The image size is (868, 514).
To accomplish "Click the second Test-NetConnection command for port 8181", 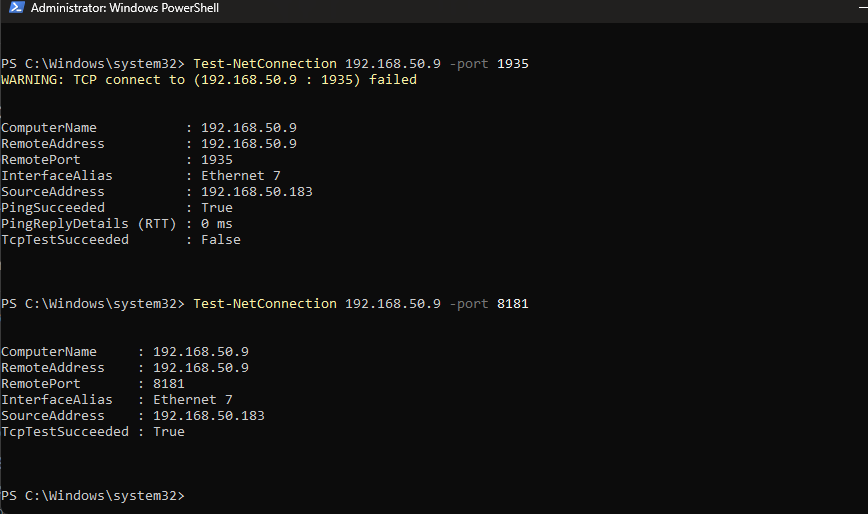I will click(361, 304).
